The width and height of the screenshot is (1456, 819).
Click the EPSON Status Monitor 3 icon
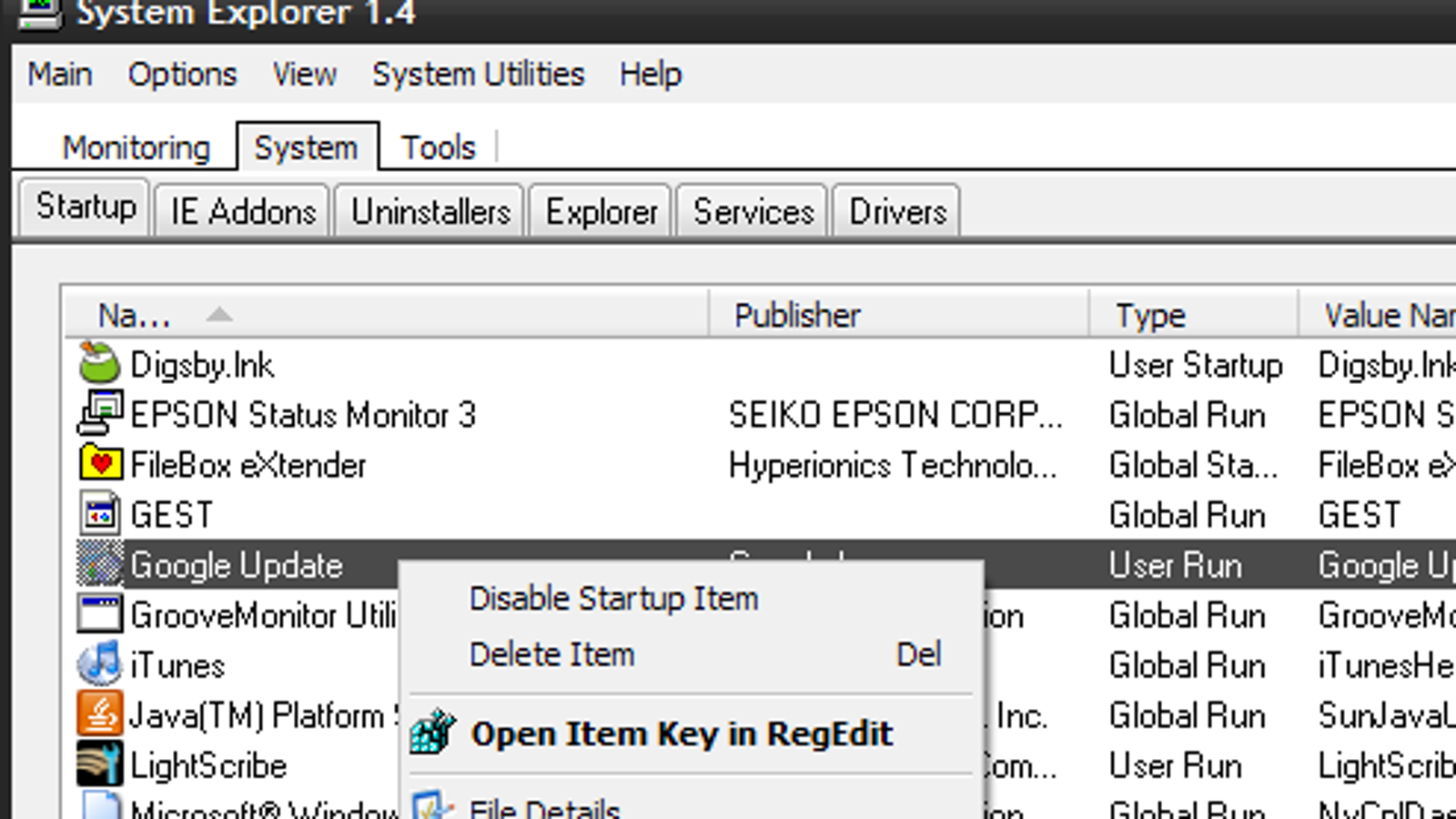(99, 413)
